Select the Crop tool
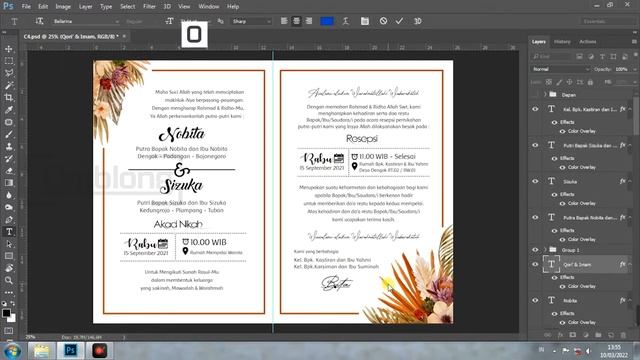 coord(9,98)
